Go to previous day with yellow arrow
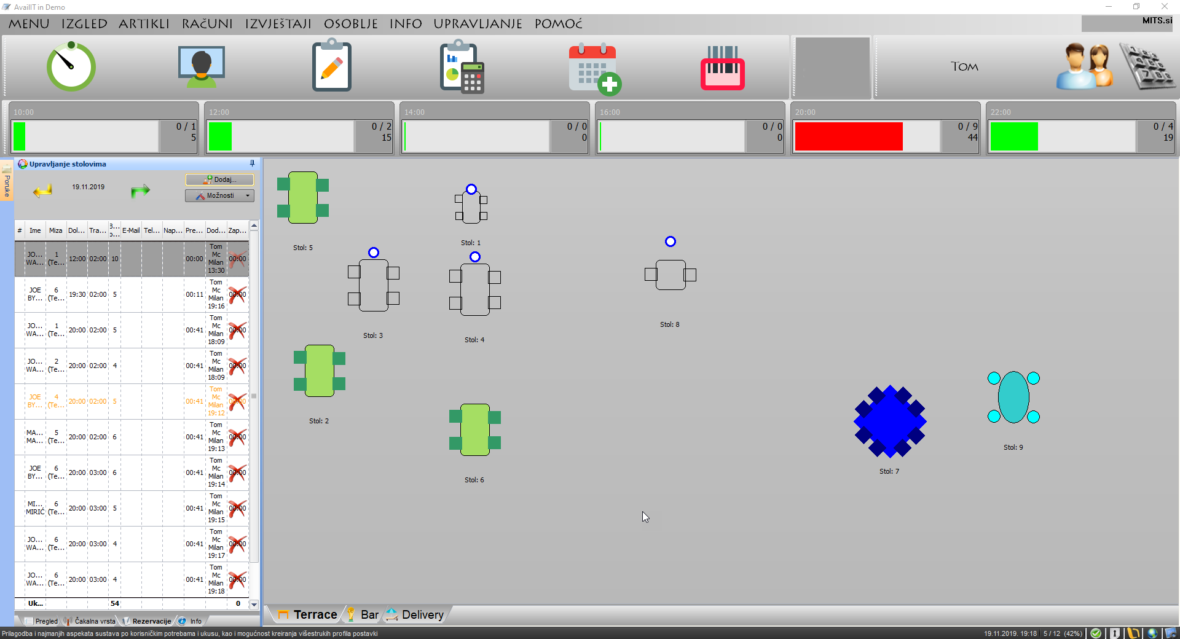Screen dimensions: 1180x639 (x=42, y=189)
